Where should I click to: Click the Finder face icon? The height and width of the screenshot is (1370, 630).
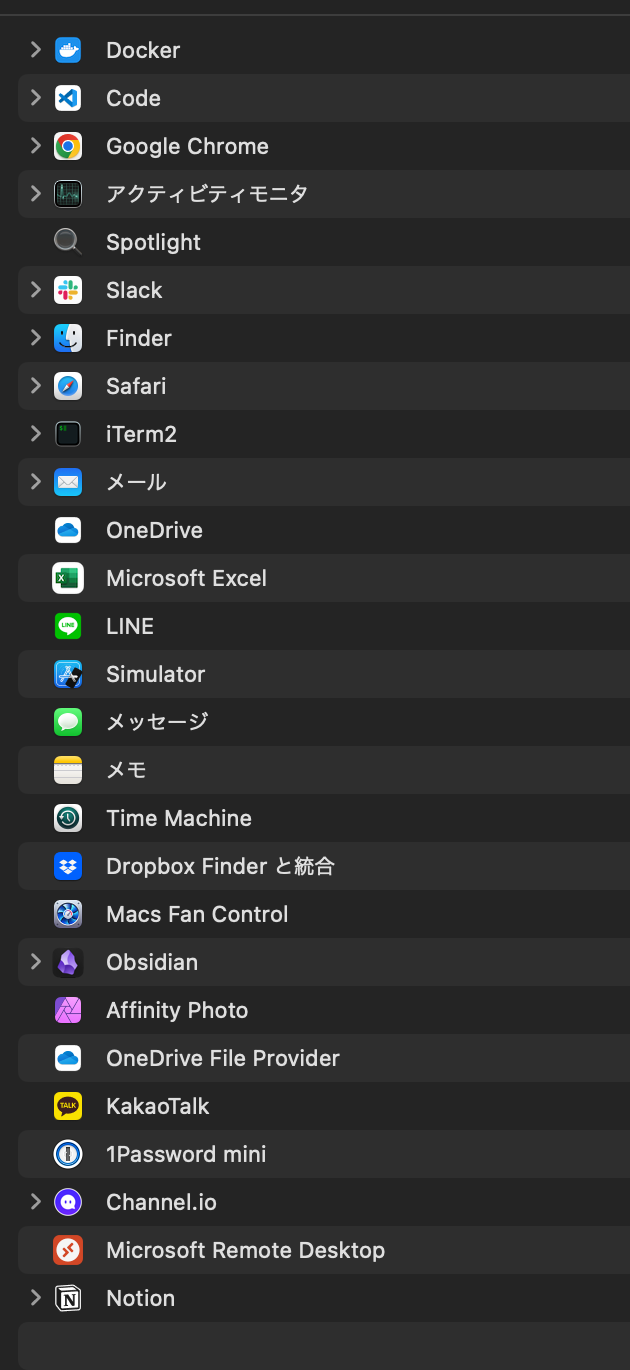68,338
